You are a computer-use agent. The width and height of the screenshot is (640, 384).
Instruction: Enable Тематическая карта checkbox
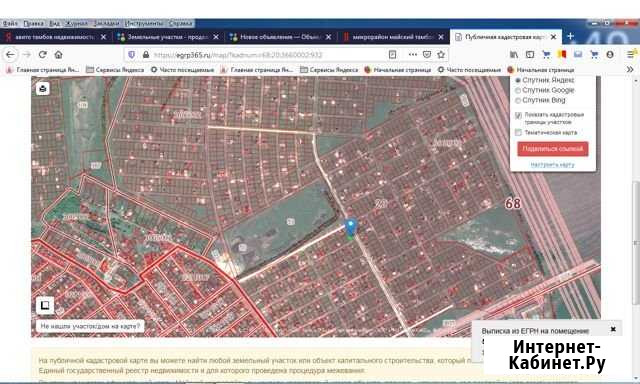(x=518, y=133)
